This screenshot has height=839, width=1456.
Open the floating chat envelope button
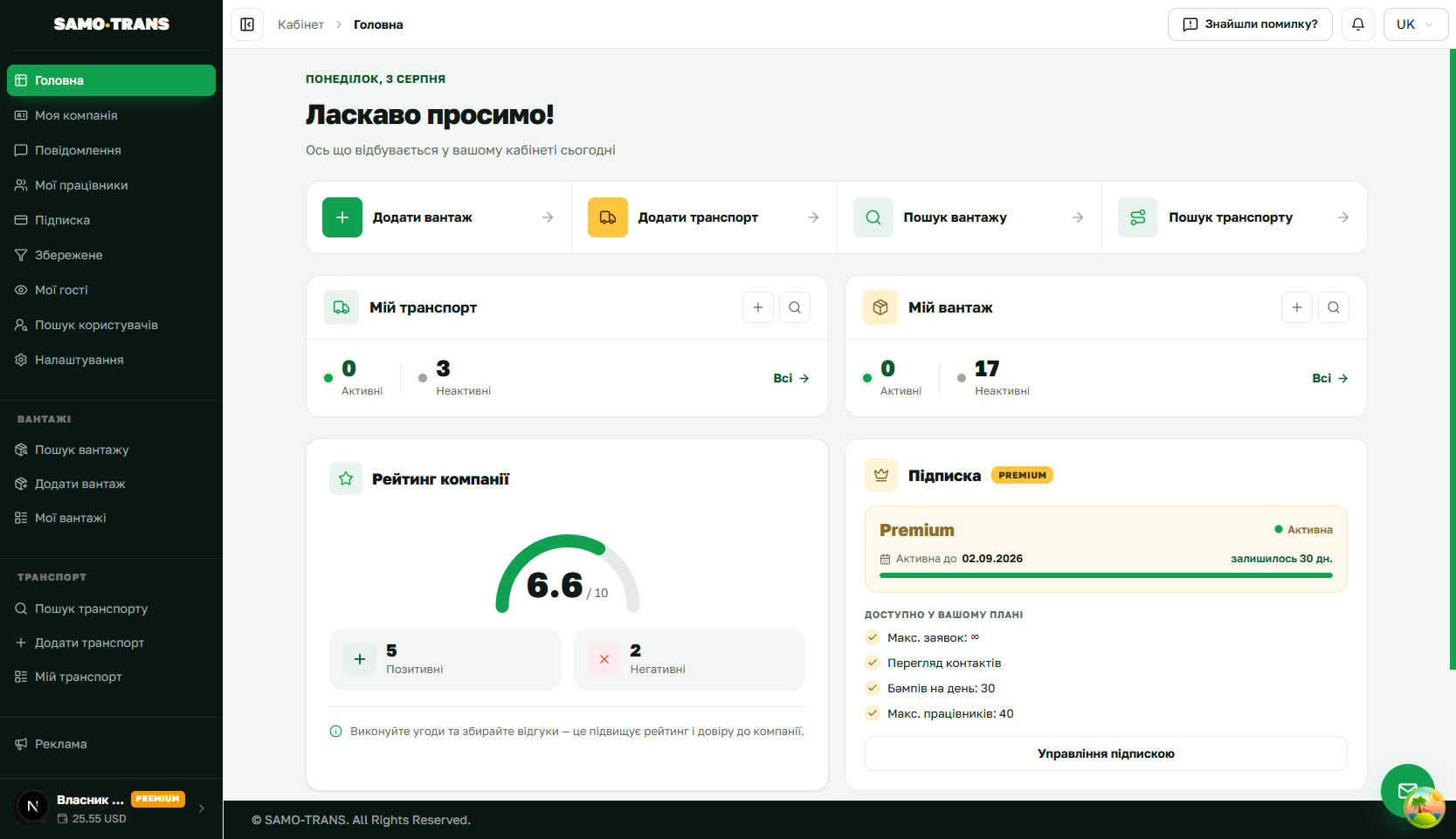1407,791
